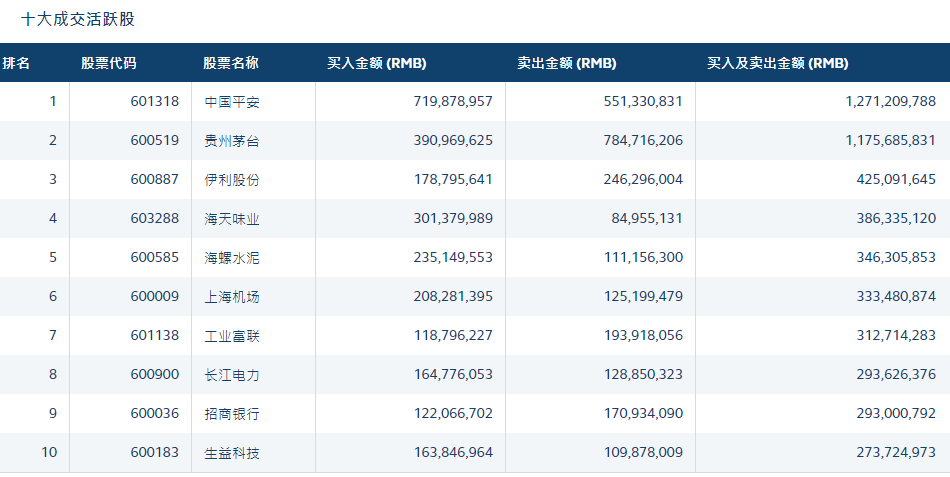This screenshot has width=950, height=477.
Task: Select sell amount 193,918,056
Action: (643, 335)
